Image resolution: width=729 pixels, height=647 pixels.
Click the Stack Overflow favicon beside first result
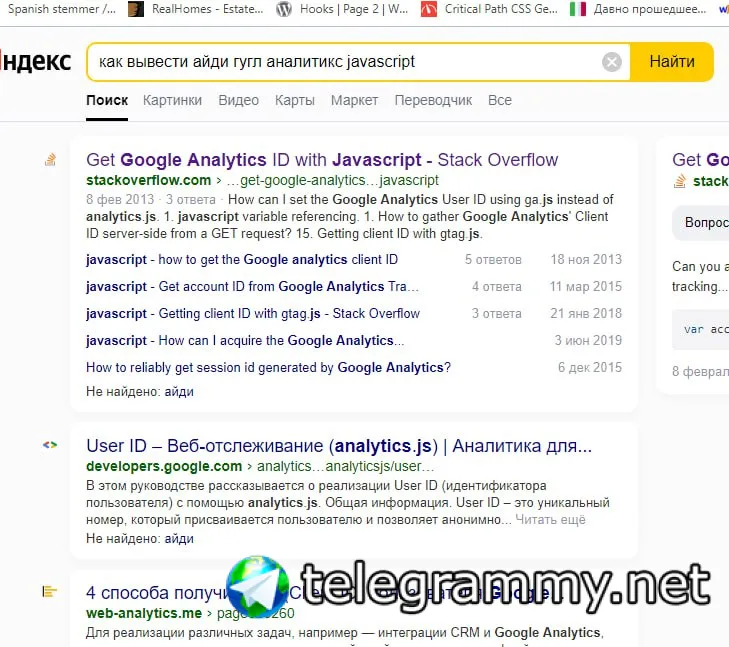click(x=50, y=160)
